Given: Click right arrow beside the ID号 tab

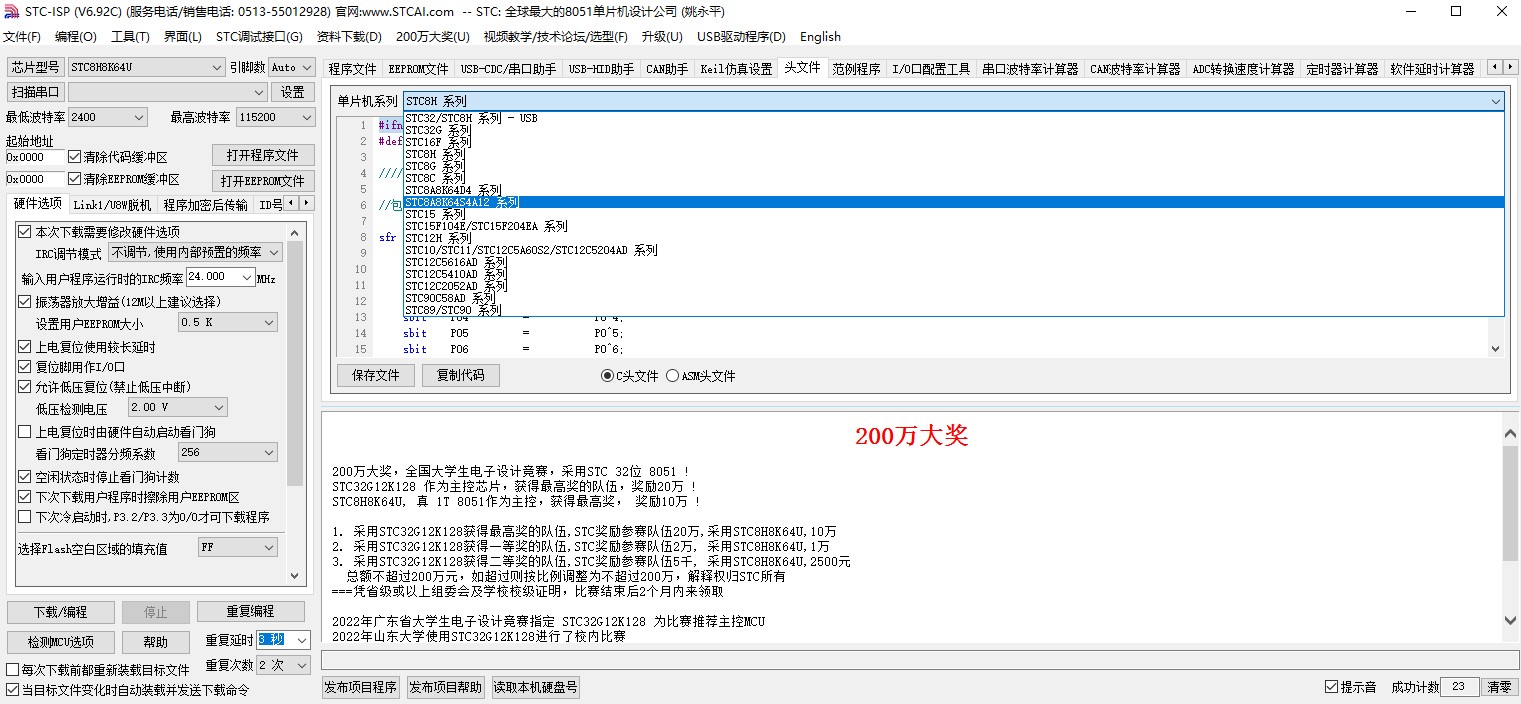Looking at the screenshot, I should pyautogui.click(x=305, y=203).
